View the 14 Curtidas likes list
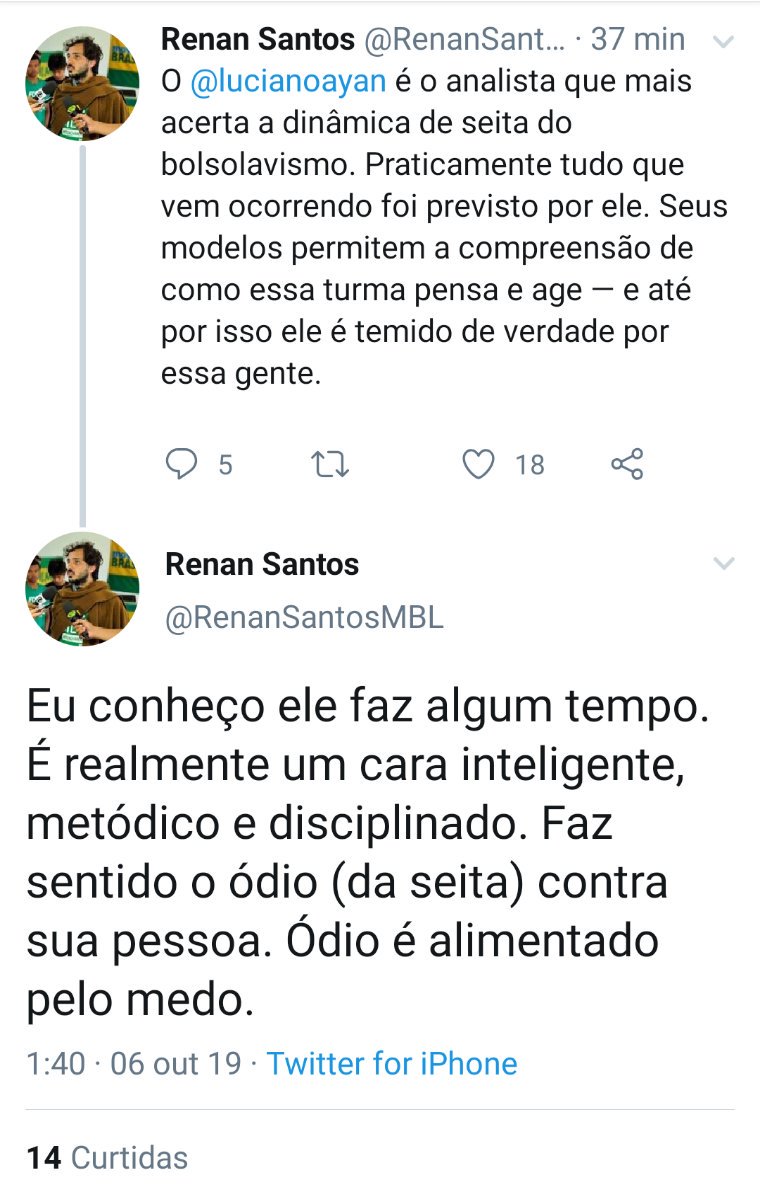Screen dimensions: 760x1191 click(107, 1157)
